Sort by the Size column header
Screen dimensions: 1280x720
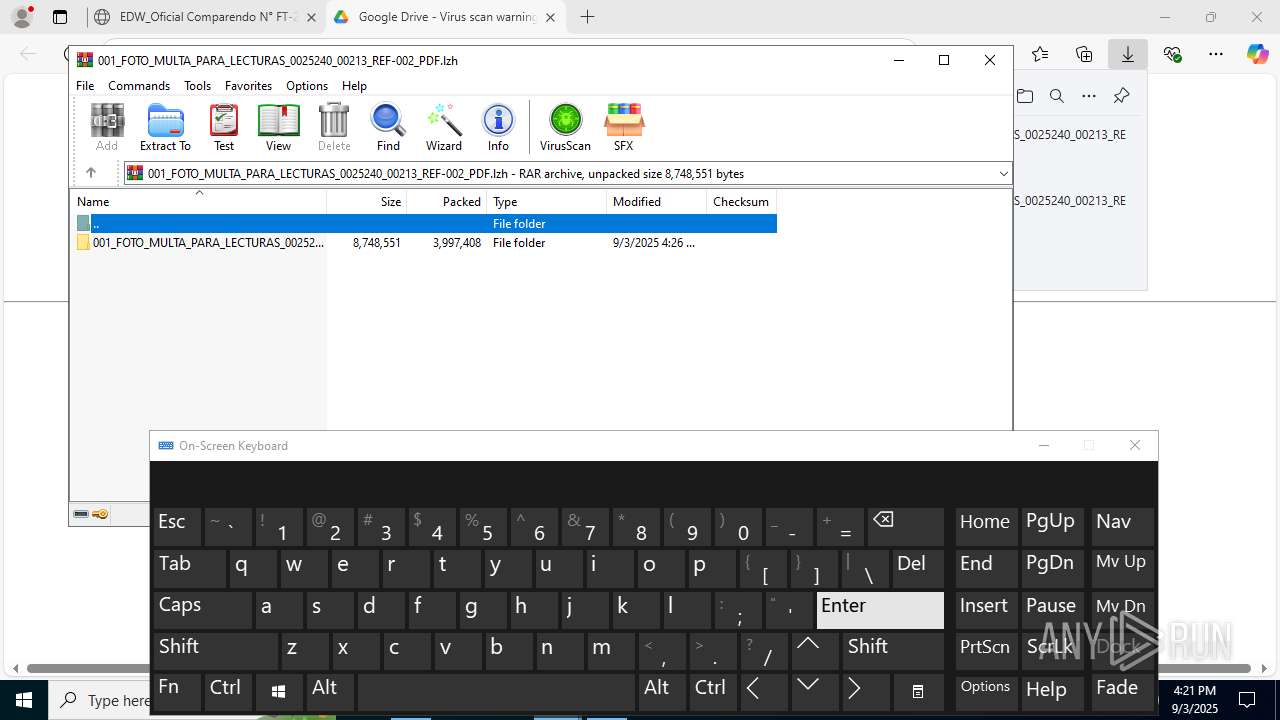(367, 202)
